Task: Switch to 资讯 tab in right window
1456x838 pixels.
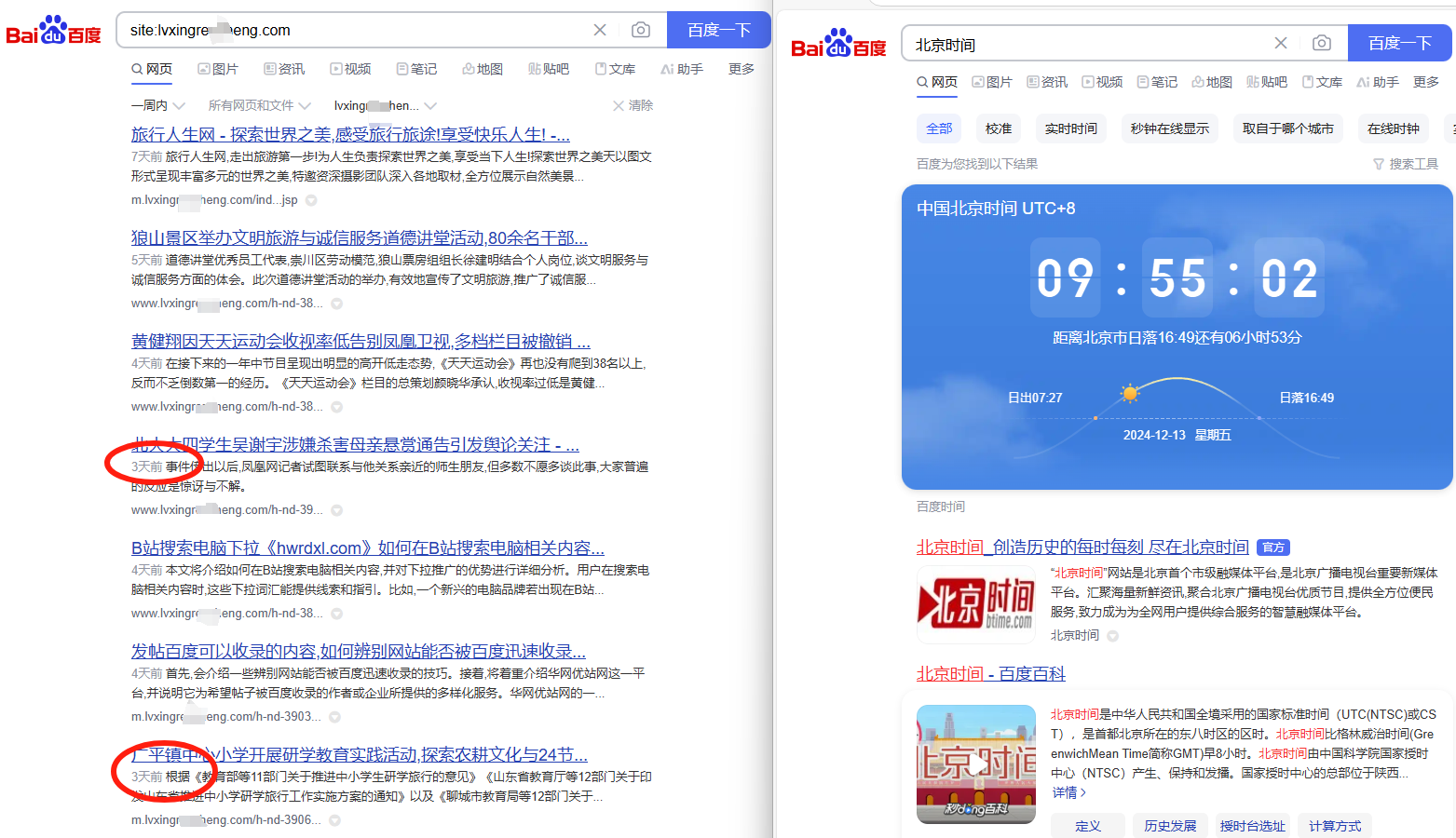Action: pos(1047,82)
